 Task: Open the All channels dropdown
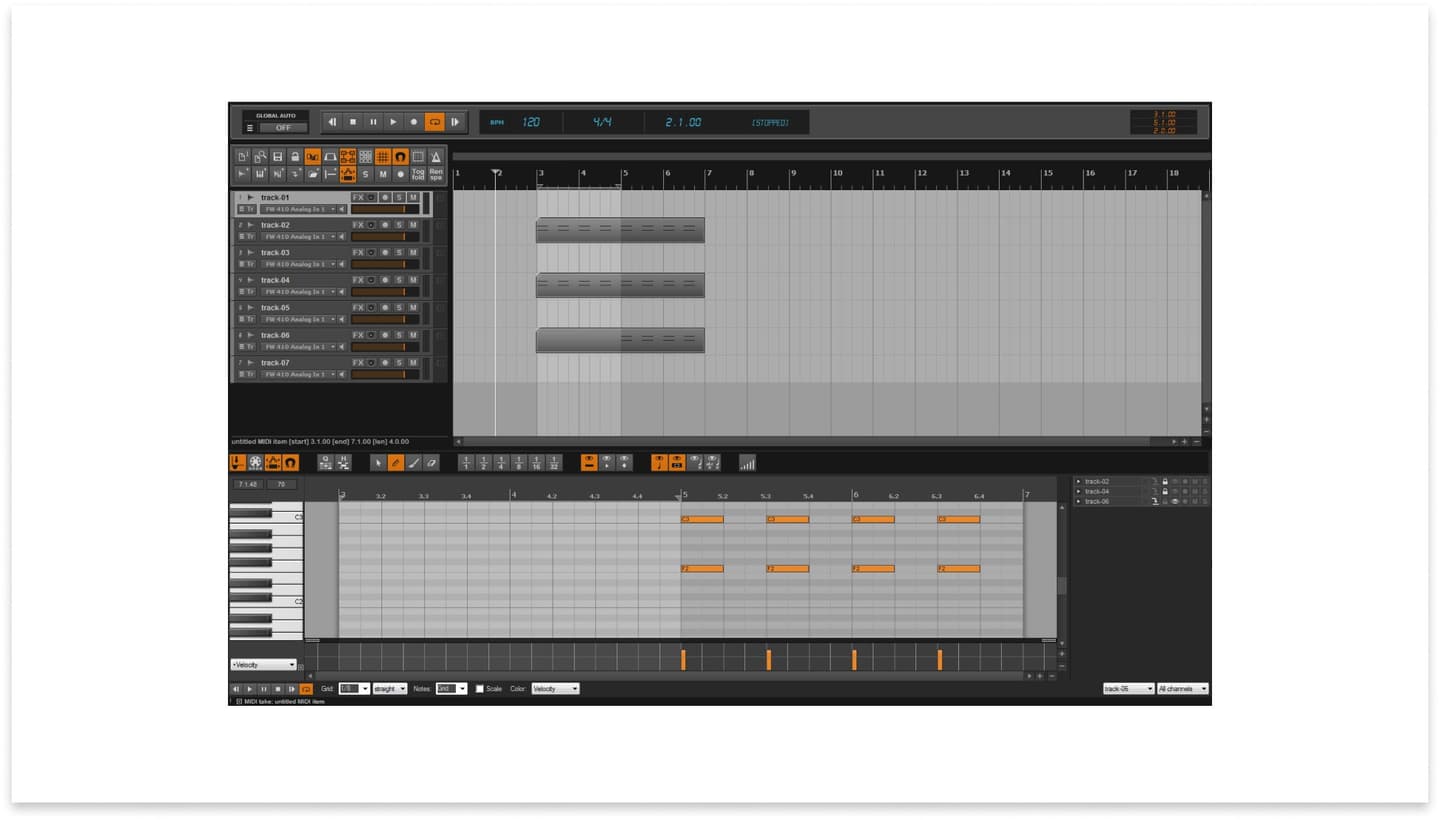(x=1184, y=688)
